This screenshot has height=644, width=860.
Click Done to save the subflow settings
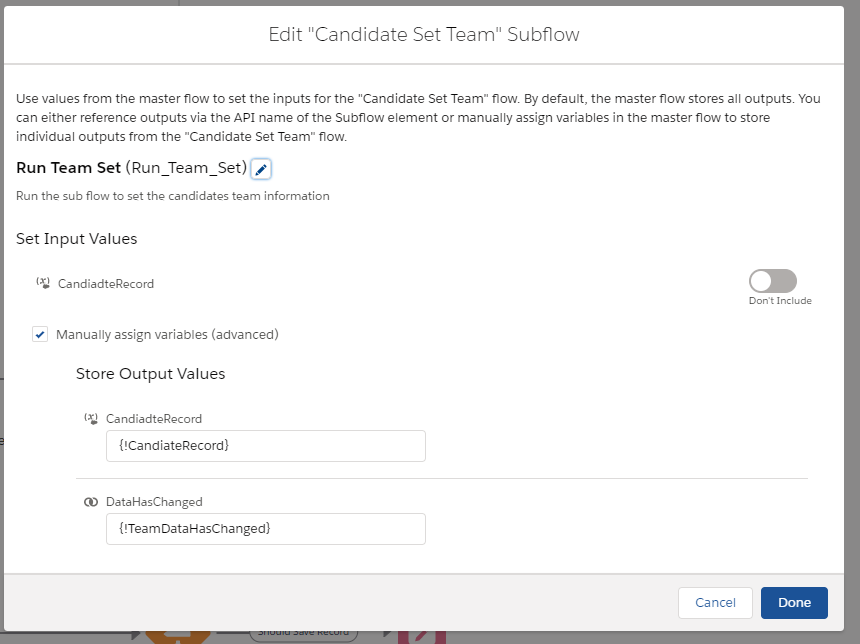coord(794,603)
